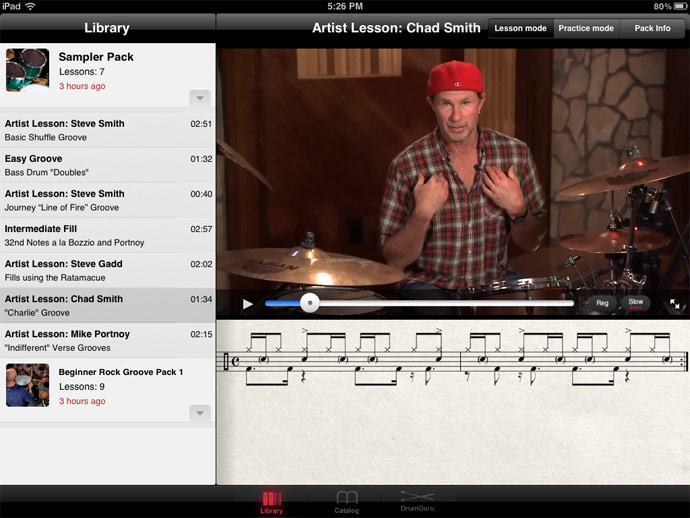
Task: Expand the Beginner Rock Groove Pack 1
Action: (200, 413)
